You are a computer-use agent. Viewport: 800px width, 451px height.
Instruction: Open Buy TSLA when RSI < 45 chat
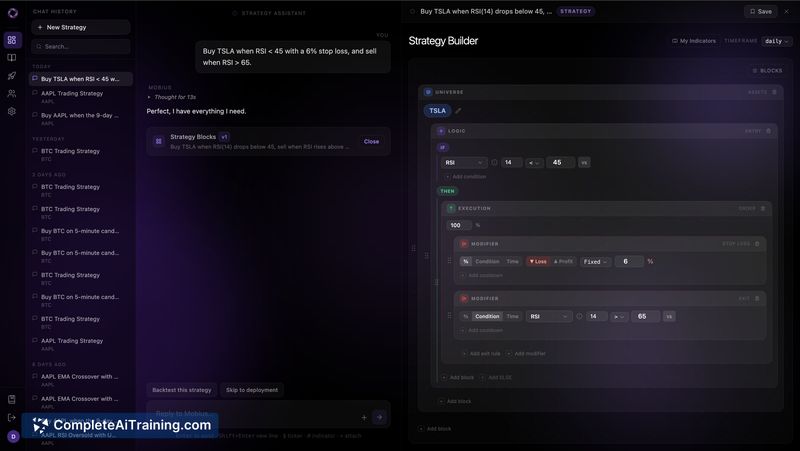click(81, 79)
